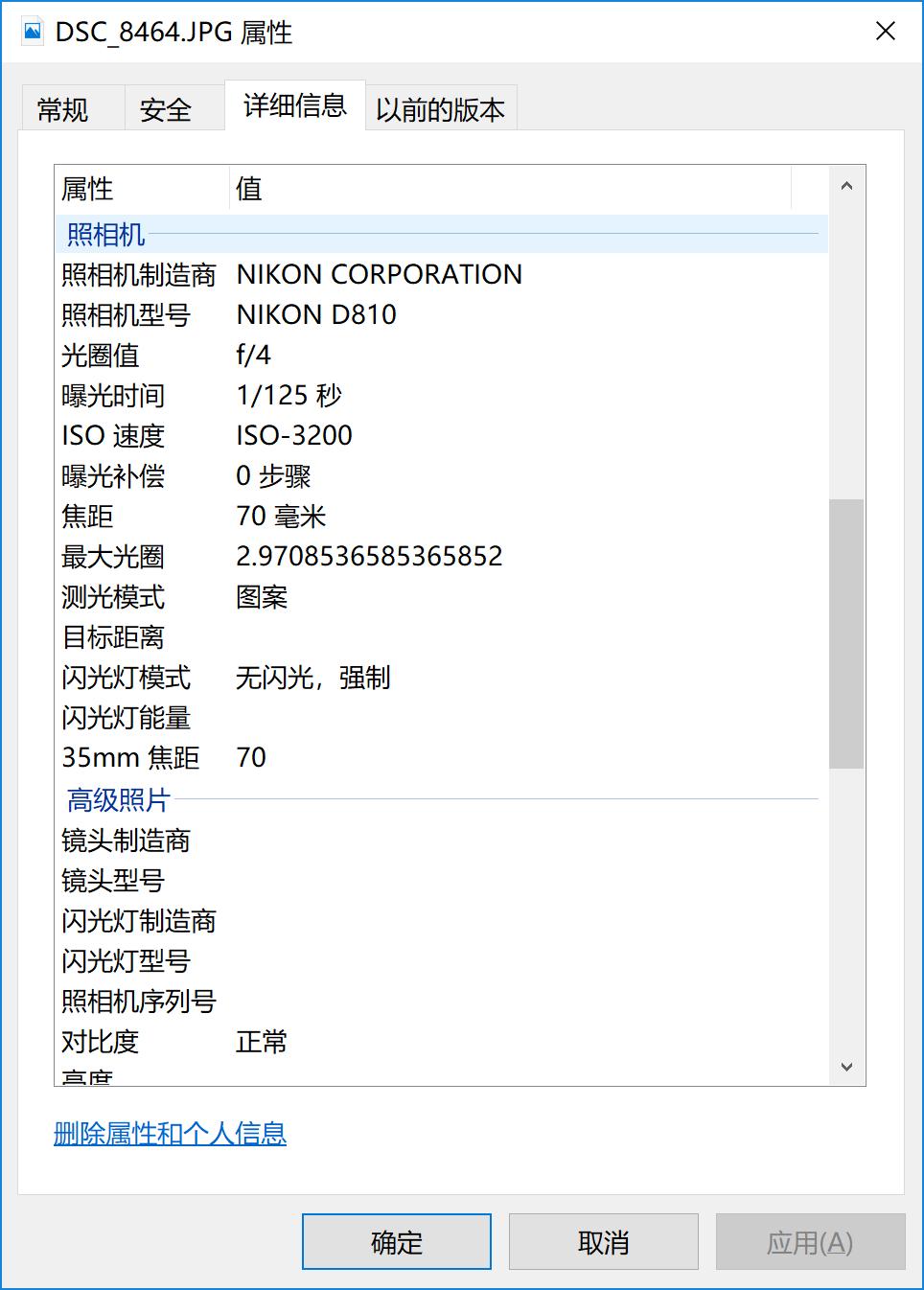924x1290 pixels.
Task: Select the 详细信息 tab
Action: point(294,106)
